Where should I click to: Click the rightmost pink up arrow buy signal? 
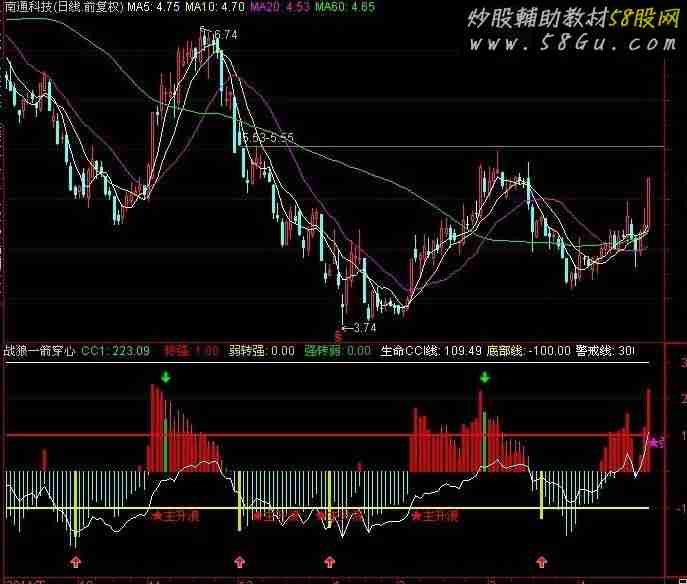click(x=542, y=561)
